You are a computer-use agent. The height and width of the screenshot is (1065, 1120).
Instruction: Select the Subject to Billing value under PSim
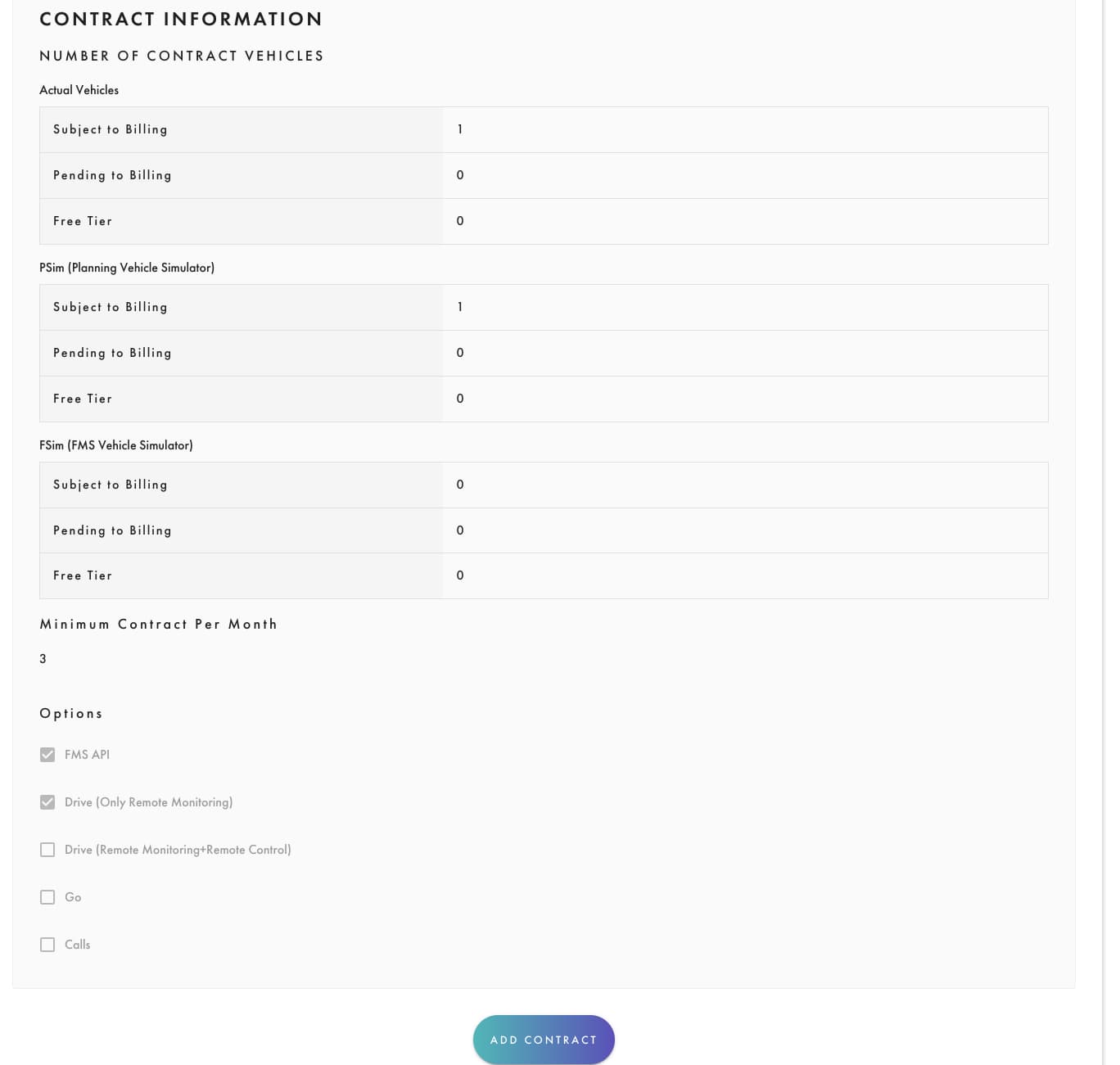(460, 307)
